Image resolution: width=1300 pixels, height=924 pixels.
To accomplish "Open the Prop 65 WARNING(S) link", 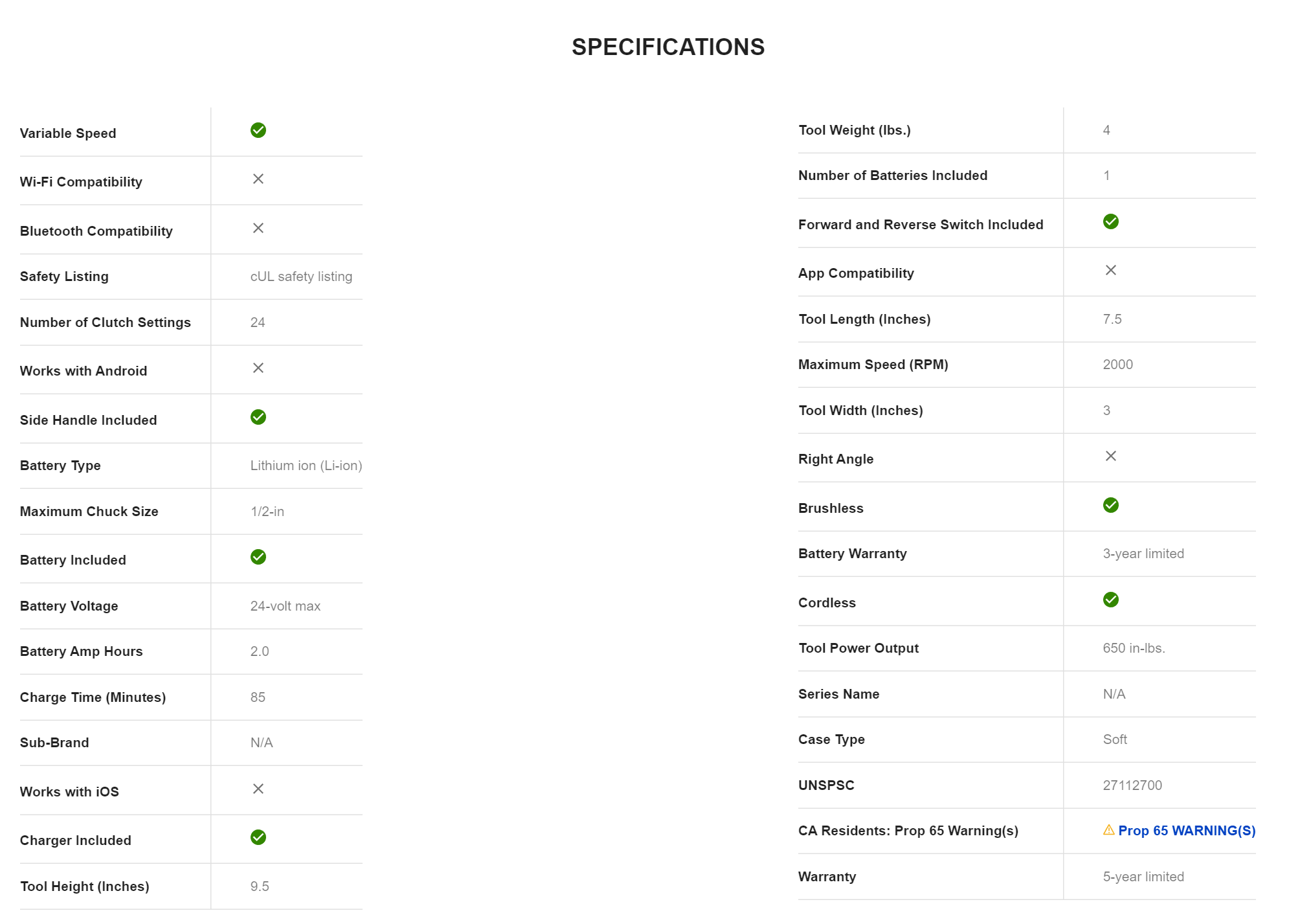I will pyautogui.click(x=1187, y=831).
